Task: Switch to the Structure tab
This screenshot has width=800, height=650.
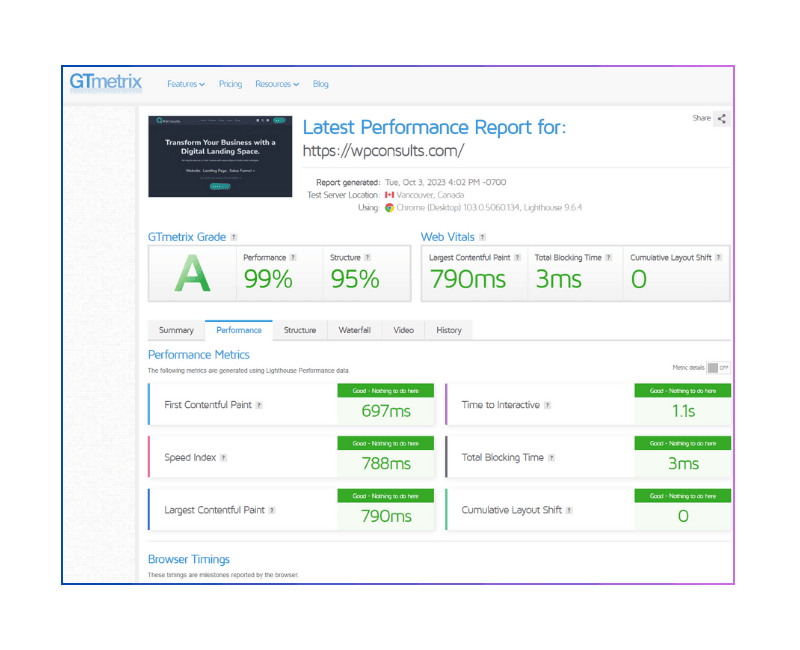Action: 299,330
